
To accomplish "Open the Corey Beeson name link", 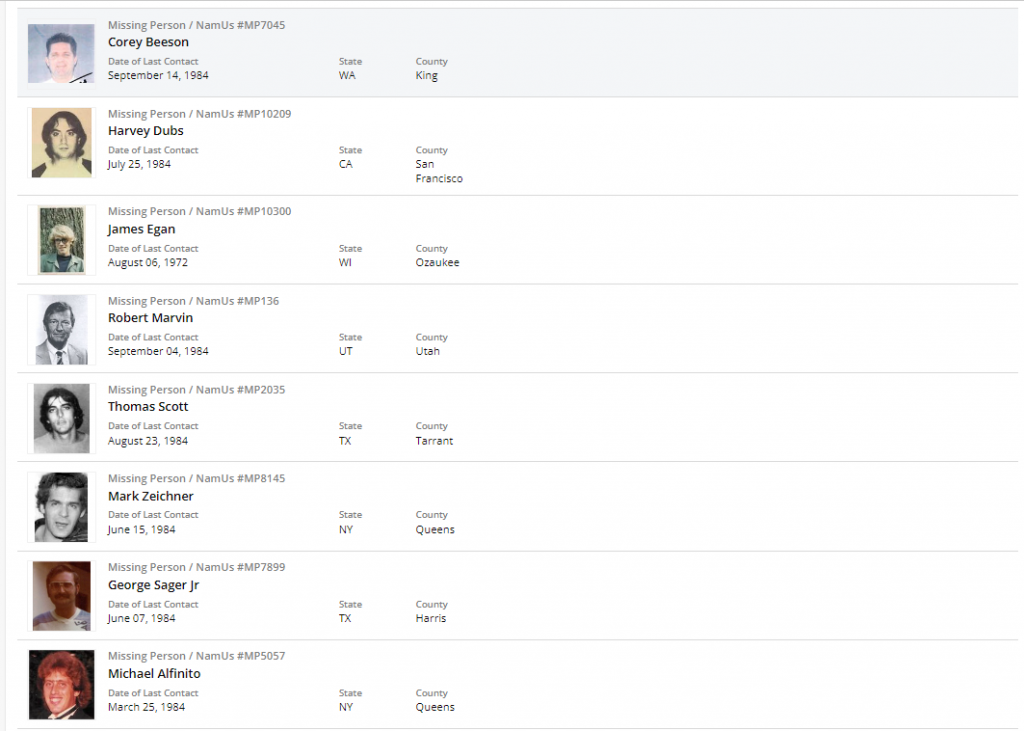I will (x=148, y=42).
